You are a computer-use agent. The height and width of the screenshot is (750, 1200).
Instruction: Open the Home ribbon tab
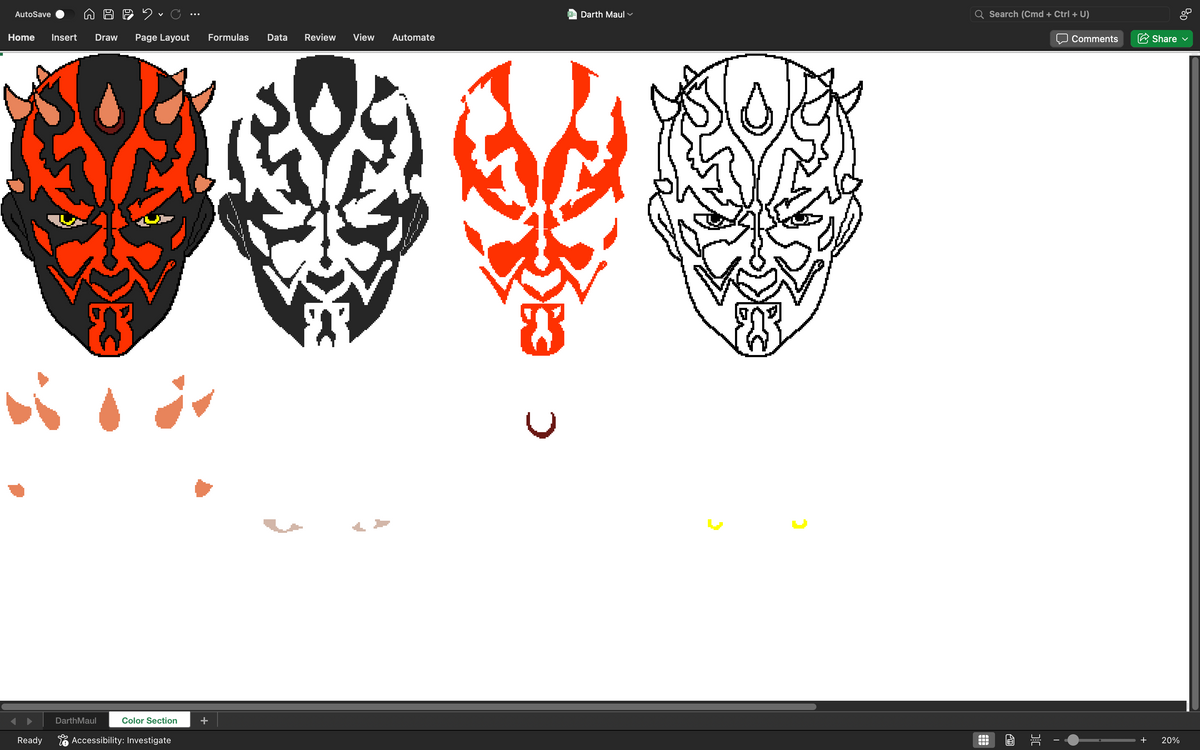point(21,38)
